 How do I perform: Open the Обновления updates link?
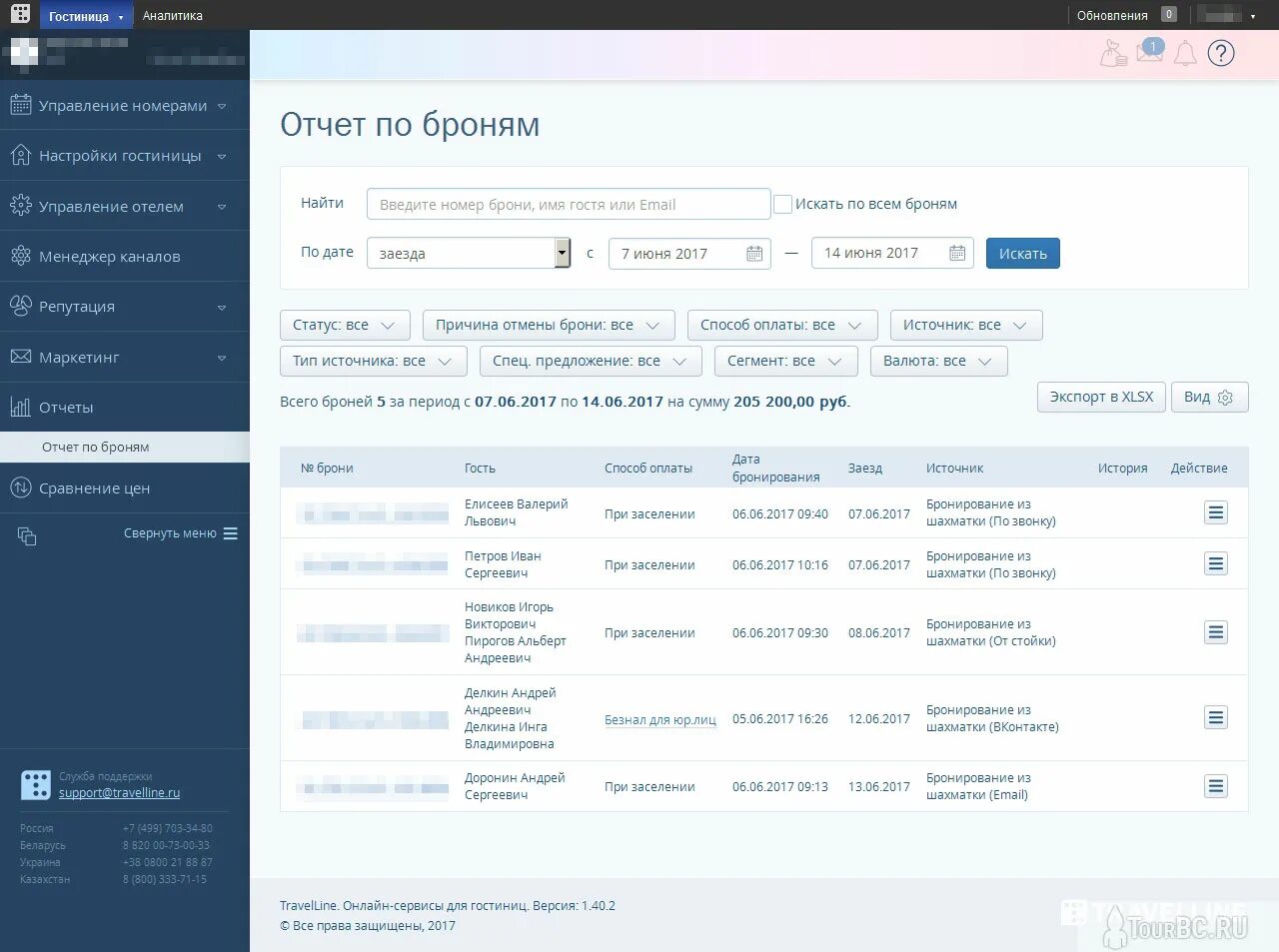[x=1112, y=15]
